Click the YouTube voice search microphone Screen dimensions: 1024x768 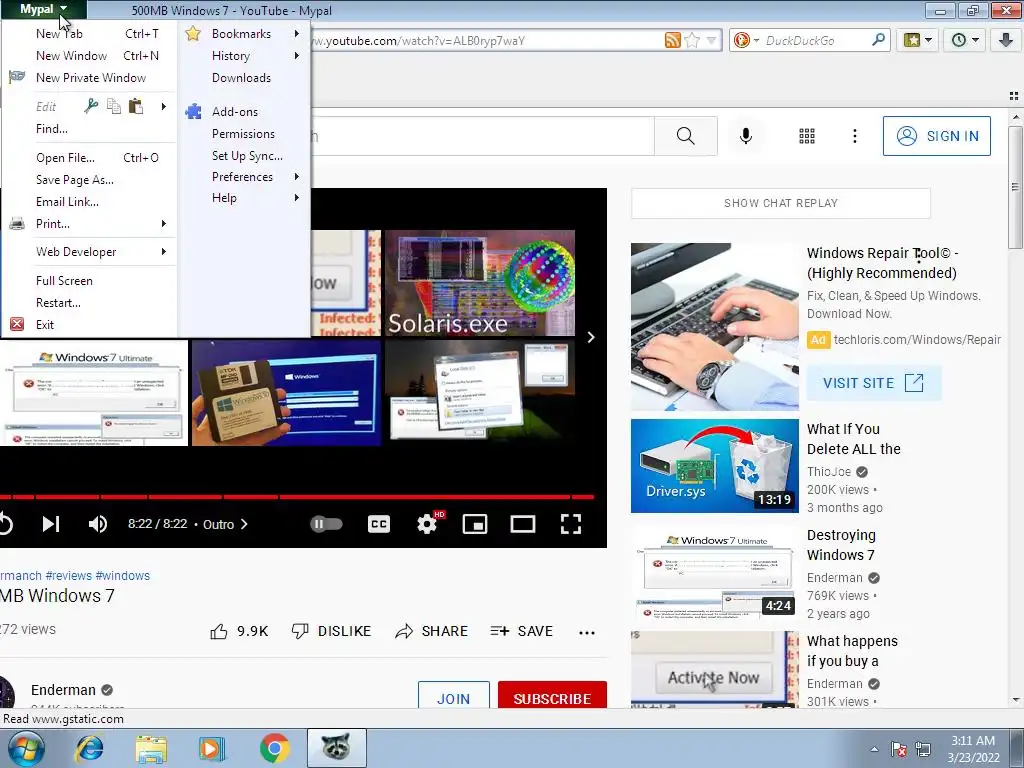coord(746,136)
